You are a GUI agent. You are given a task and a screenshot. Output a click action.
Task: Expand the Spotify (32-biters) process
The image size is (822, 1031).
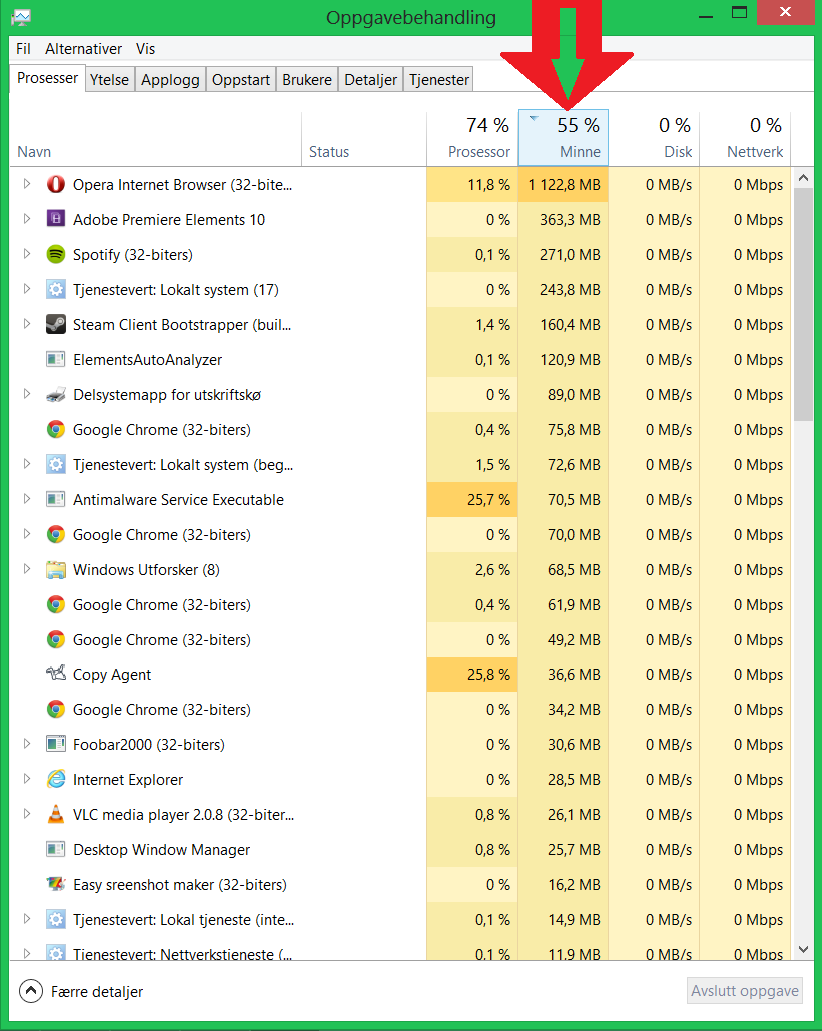27,254
